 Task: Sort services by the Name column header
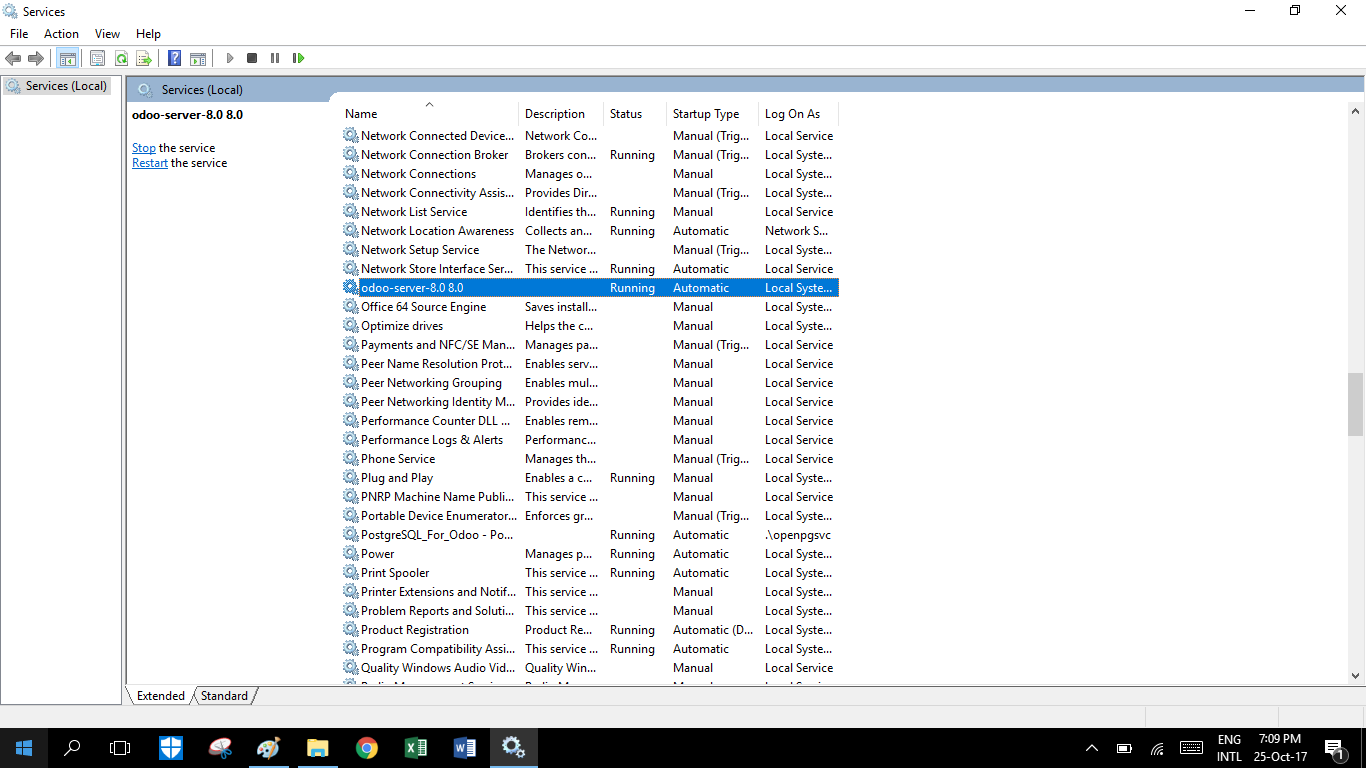click(429, 114)
